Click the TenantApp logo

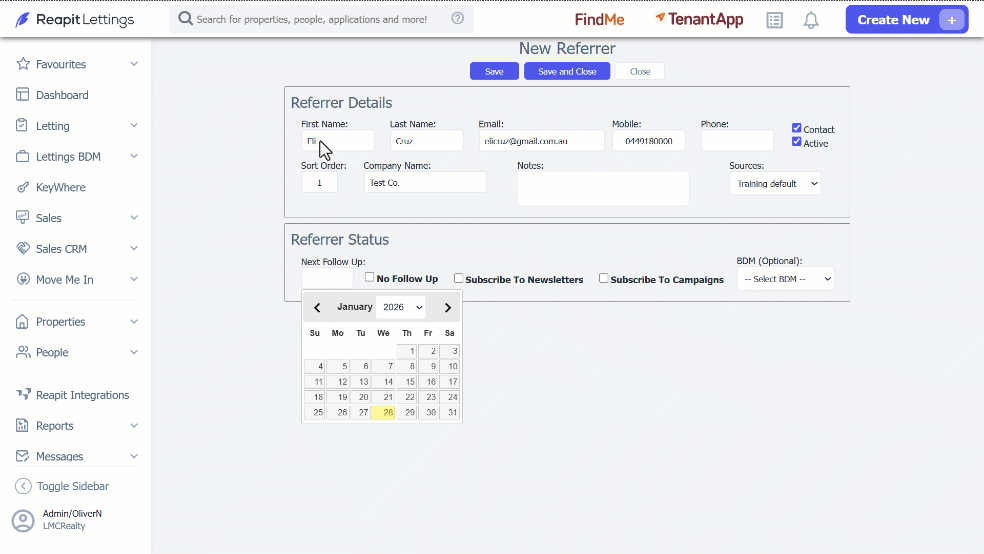(x=699, y=19)
